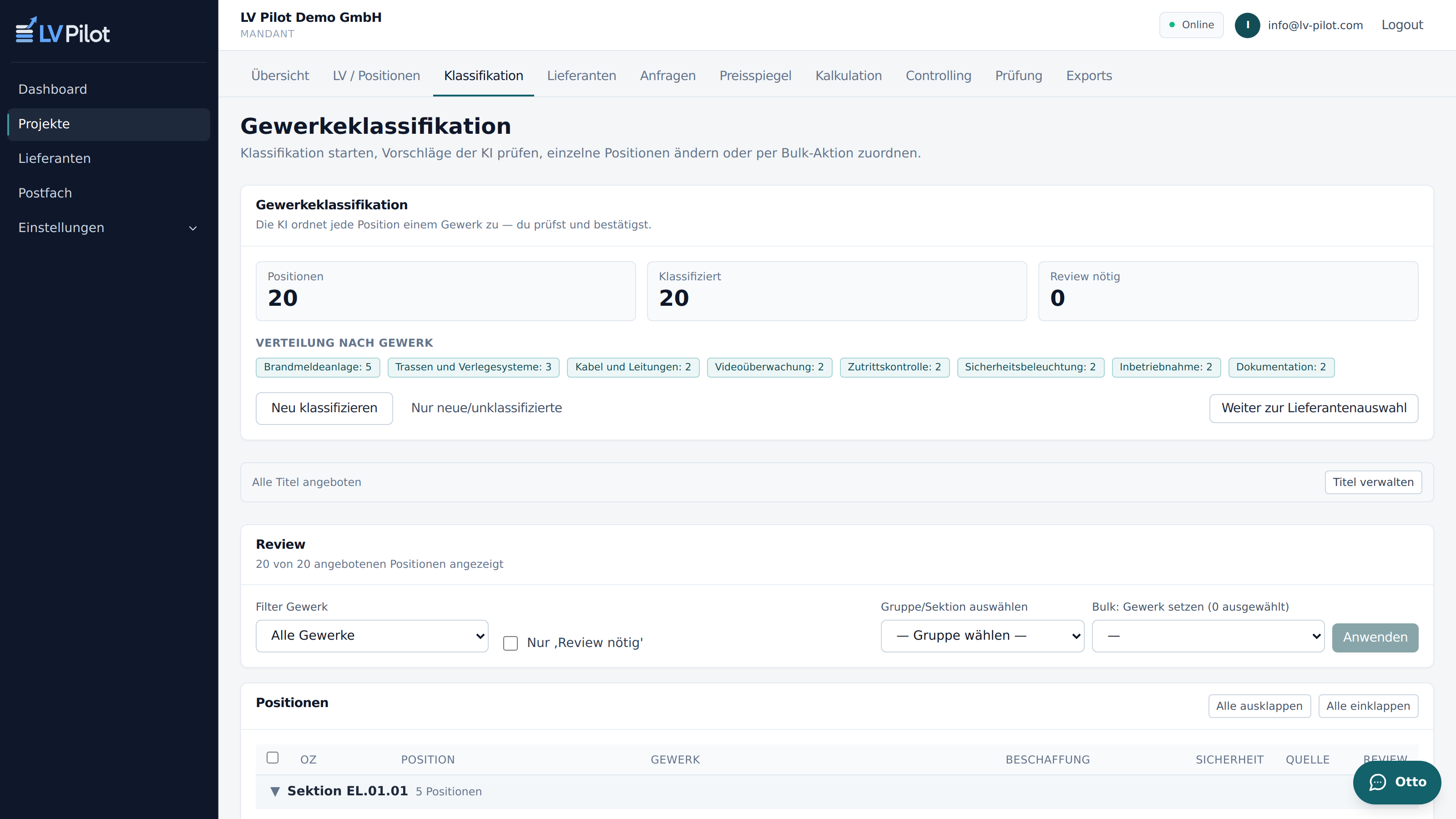1456x819 pixels.
Task: Open Postfach in the sidebar
Action: [109, 193]
